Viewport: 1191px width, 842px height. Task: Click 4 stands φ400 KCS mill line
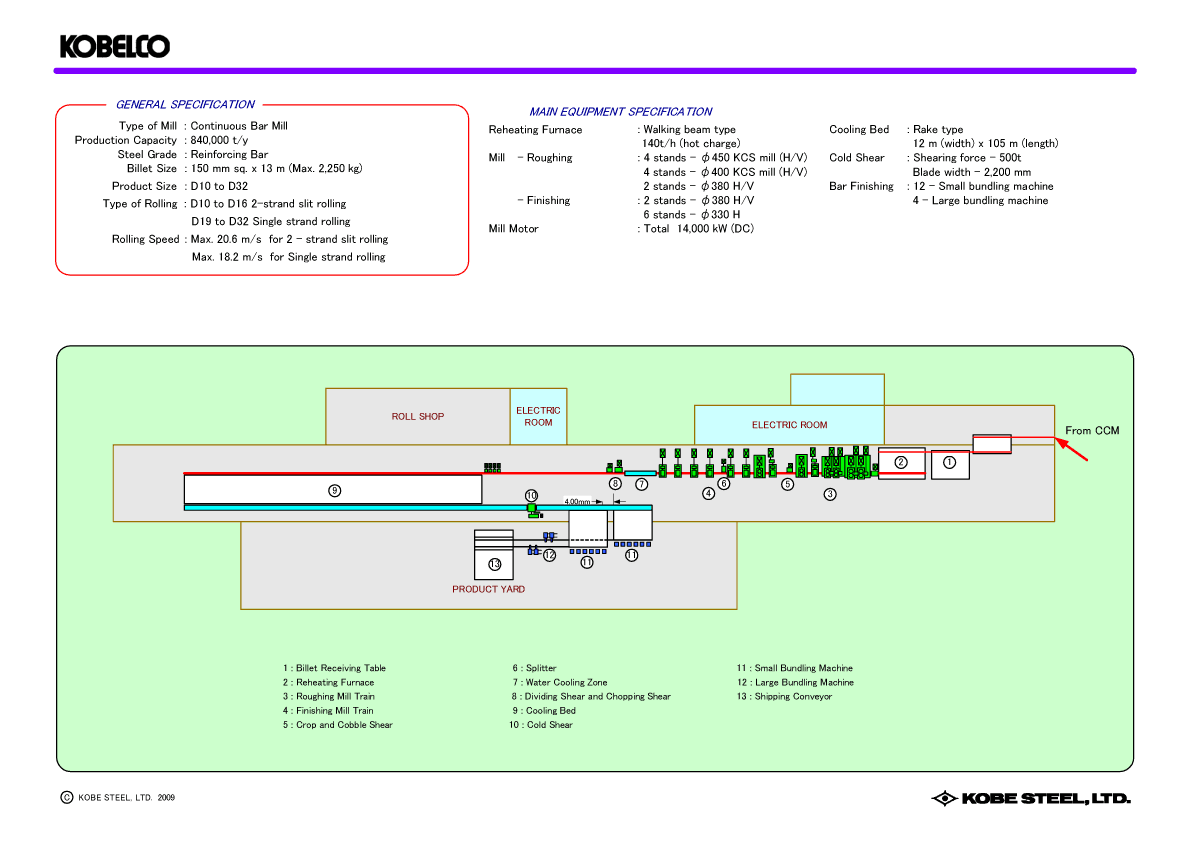tap(725, 172)
